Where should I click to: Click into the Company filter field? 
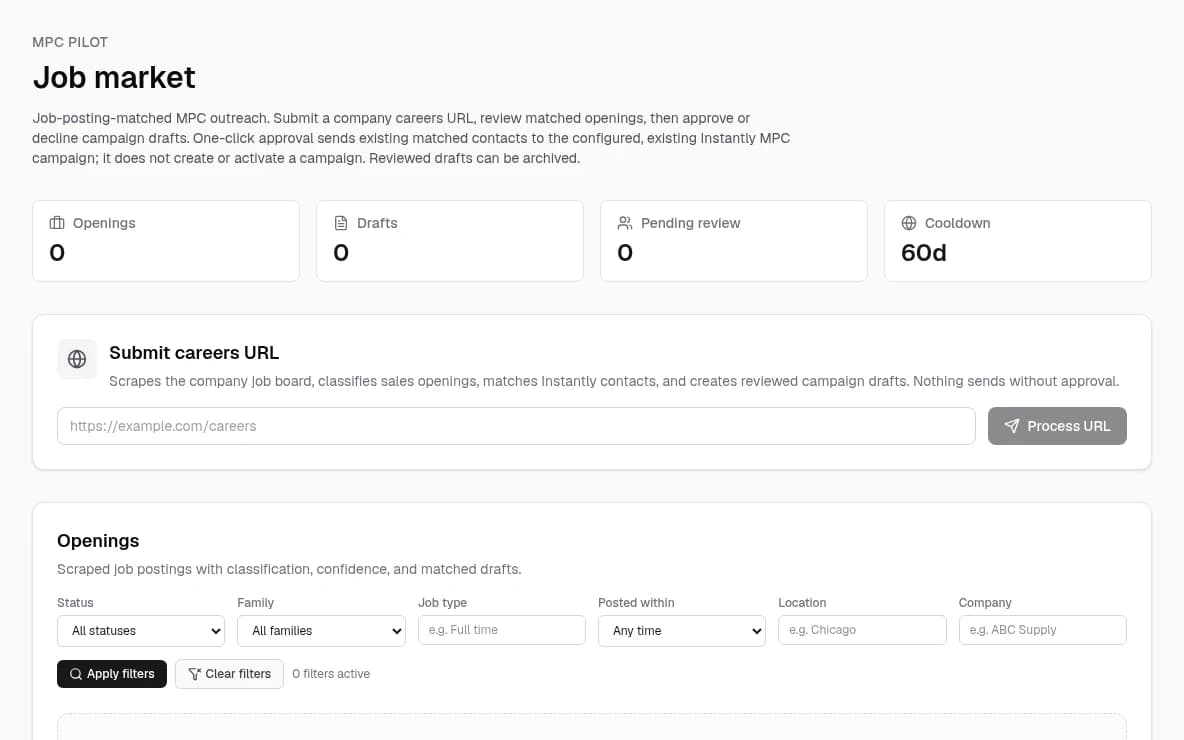[1043, 630]
